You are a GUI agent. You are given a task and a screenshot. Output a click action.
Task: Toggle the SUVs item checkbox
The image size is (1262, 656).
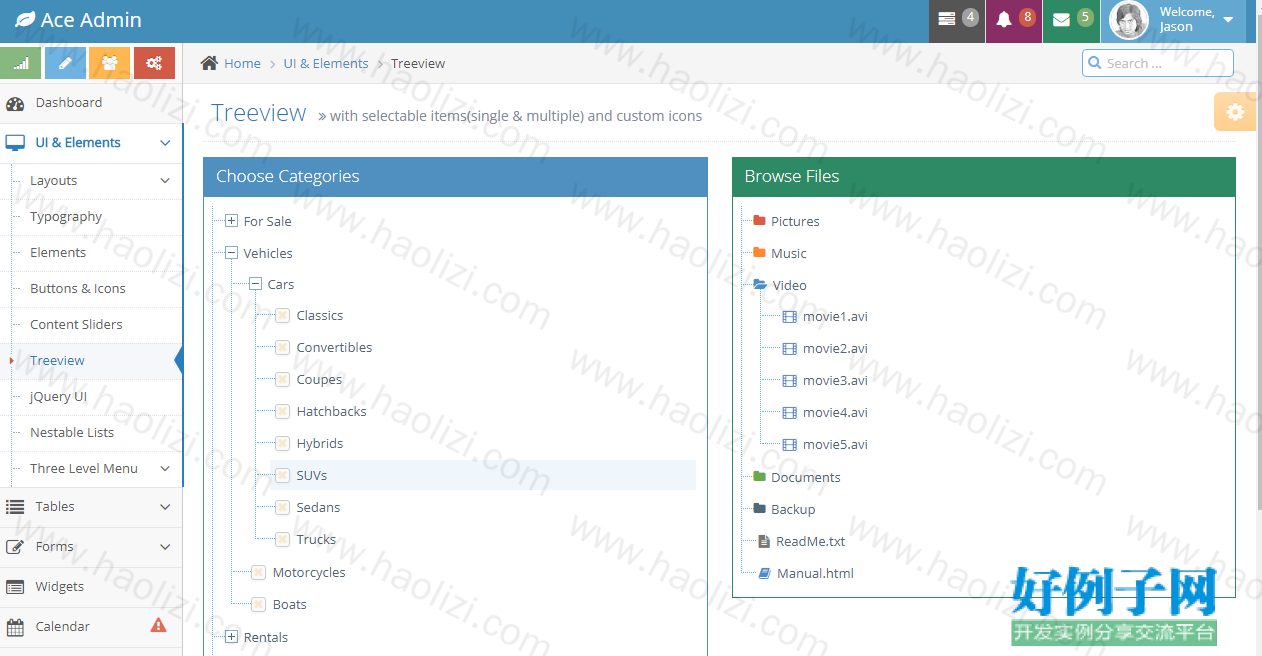[282, 476]
